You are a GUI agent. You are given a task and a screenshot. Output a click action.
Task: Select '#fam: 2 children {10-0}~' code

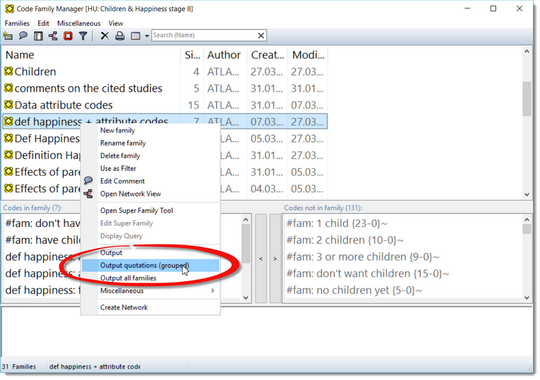click(x=345, y=240)
